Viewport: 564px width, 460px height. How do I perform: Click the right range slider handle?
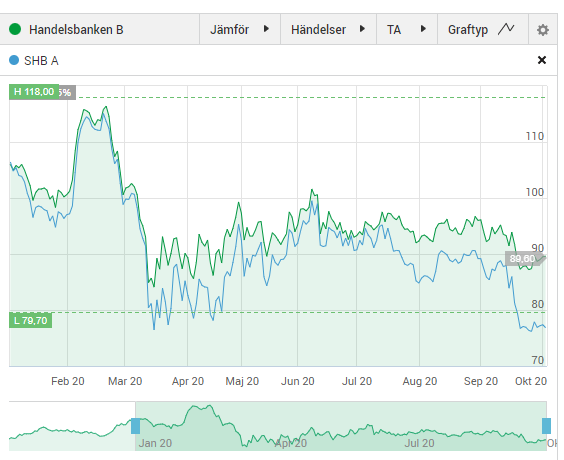coord(546,426)
